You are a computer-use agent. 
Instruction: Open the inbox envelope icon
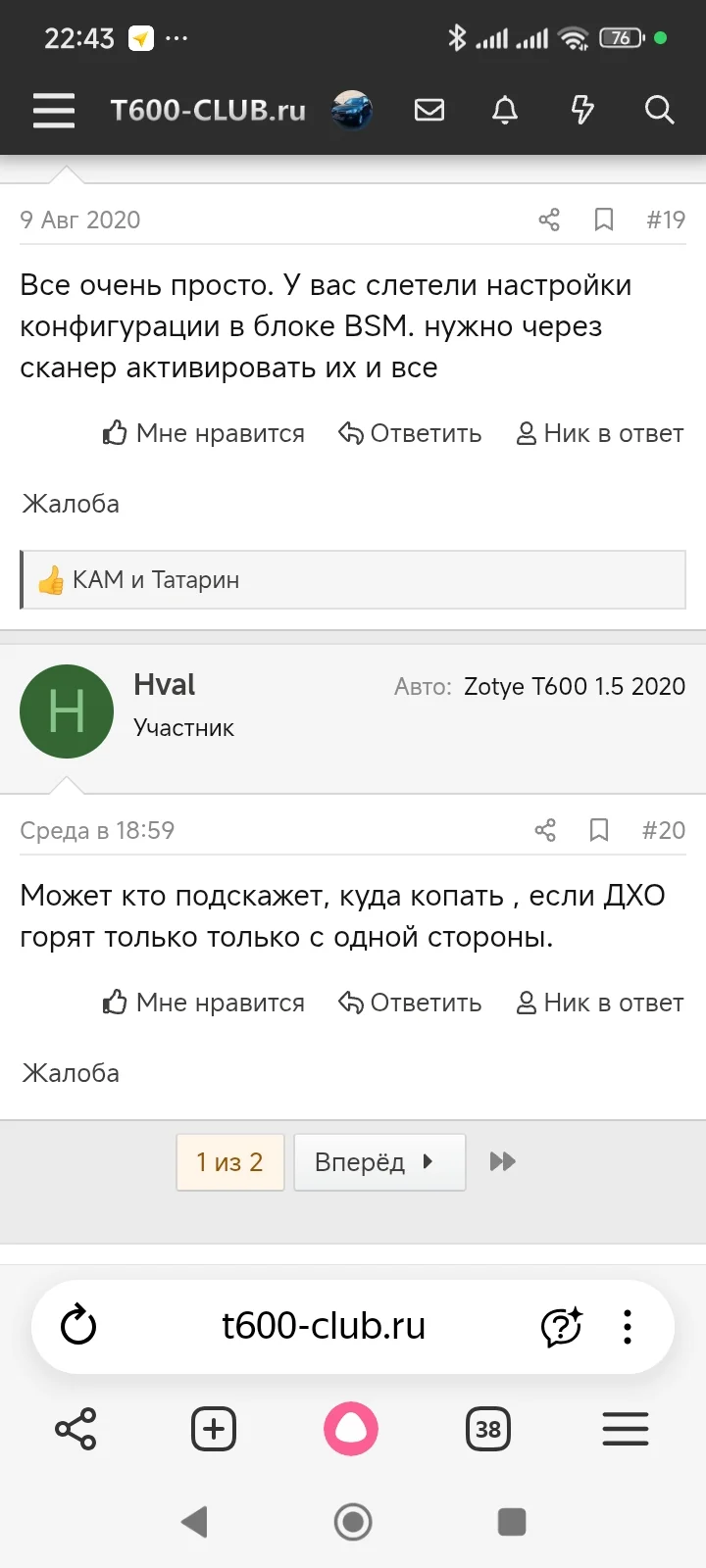coord(429,110)
